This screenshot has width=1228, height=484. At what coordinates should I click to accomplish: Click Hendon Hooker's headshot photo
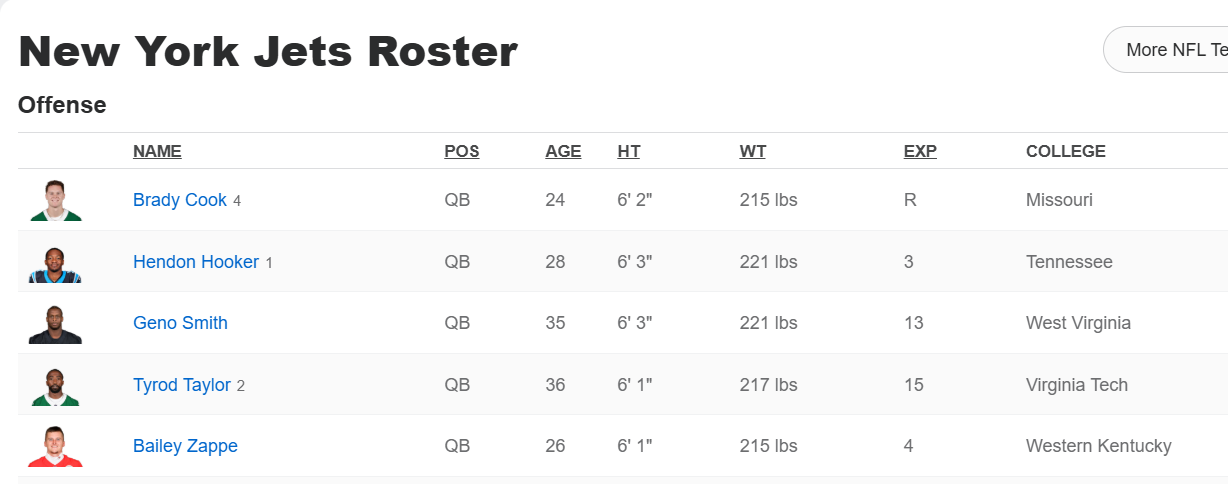click(55, 262)
